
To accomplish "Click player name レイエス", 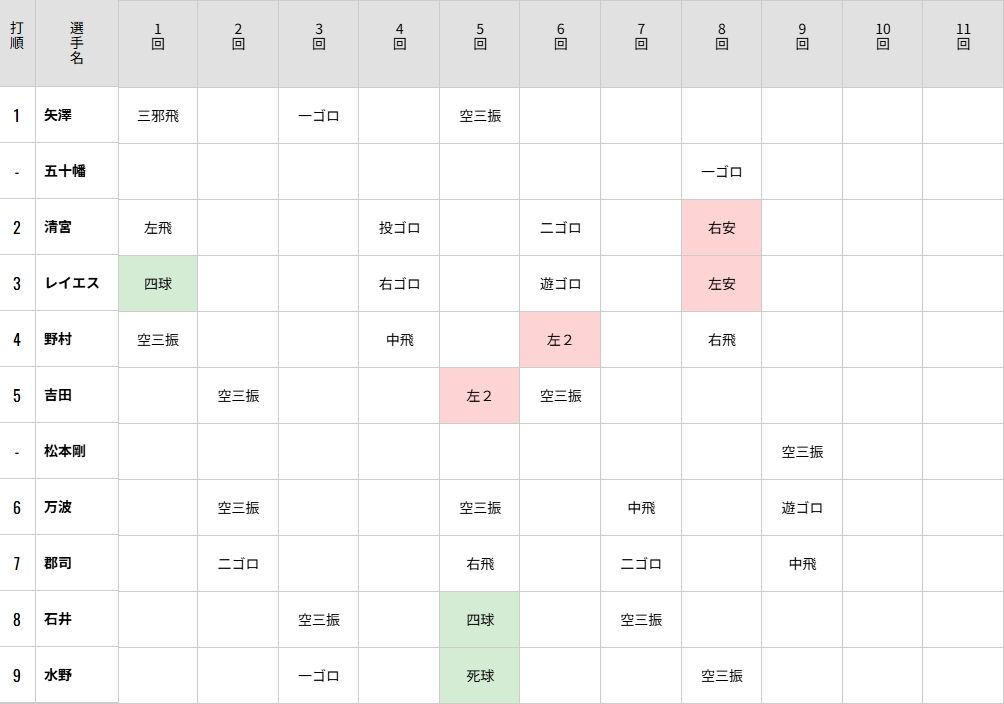I will [x=72, y=283].
